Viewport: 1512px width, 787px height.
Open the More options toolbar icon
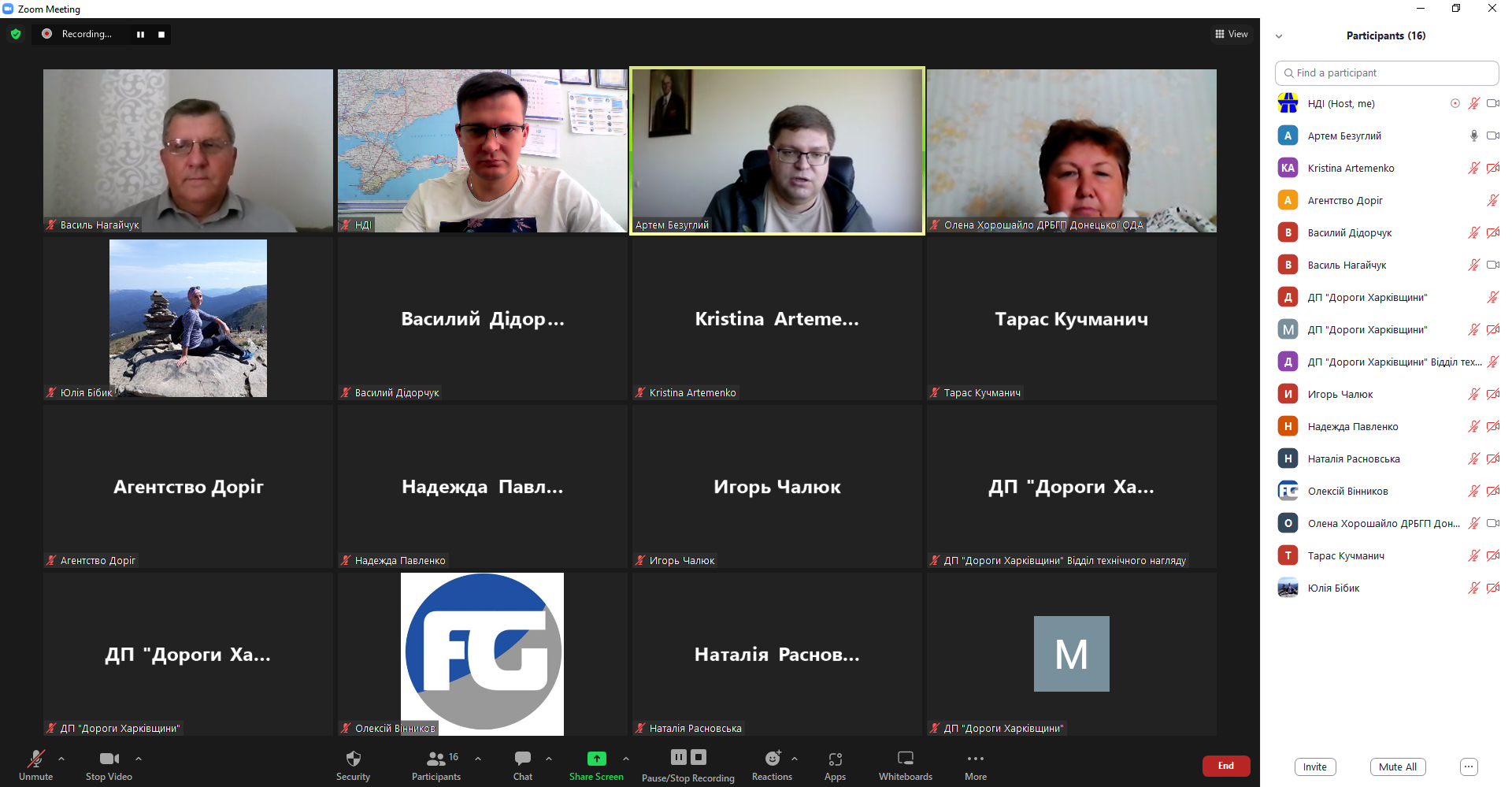(975, 759)
